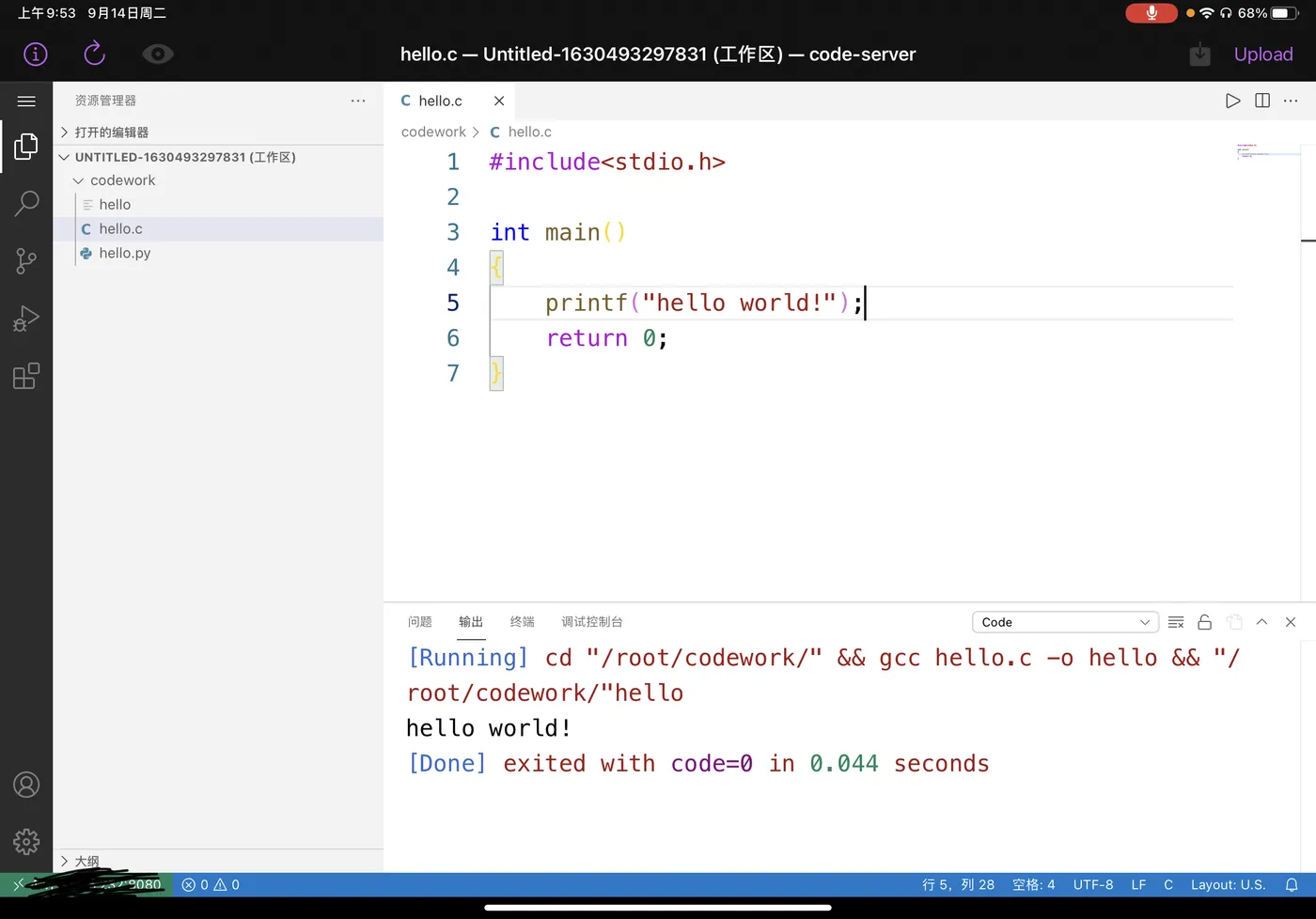Expand the 大纲 outline section

[x=218, y=861]
